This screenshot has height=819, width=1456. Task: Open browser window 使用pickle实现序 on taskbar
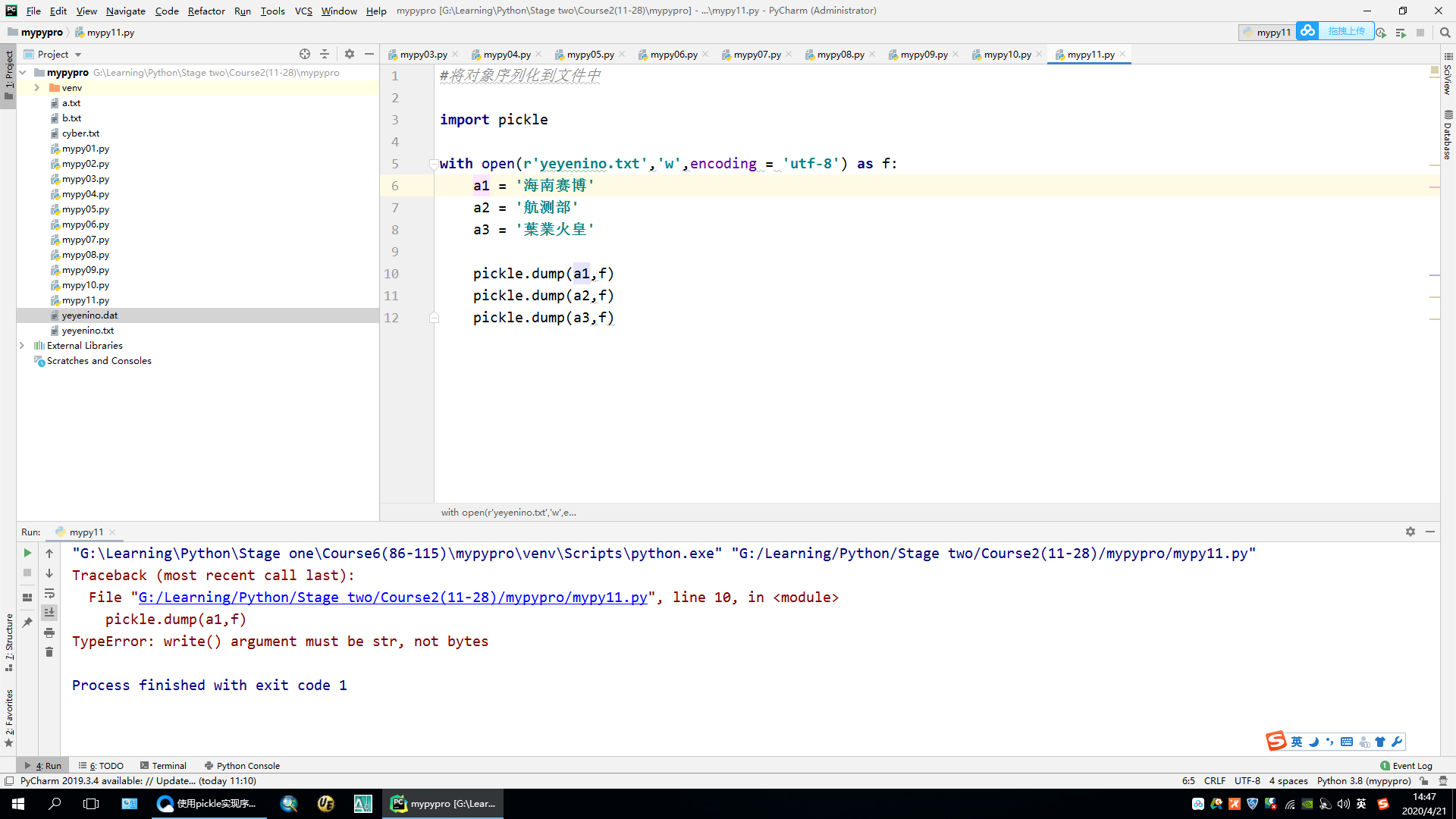click(209, 804)
